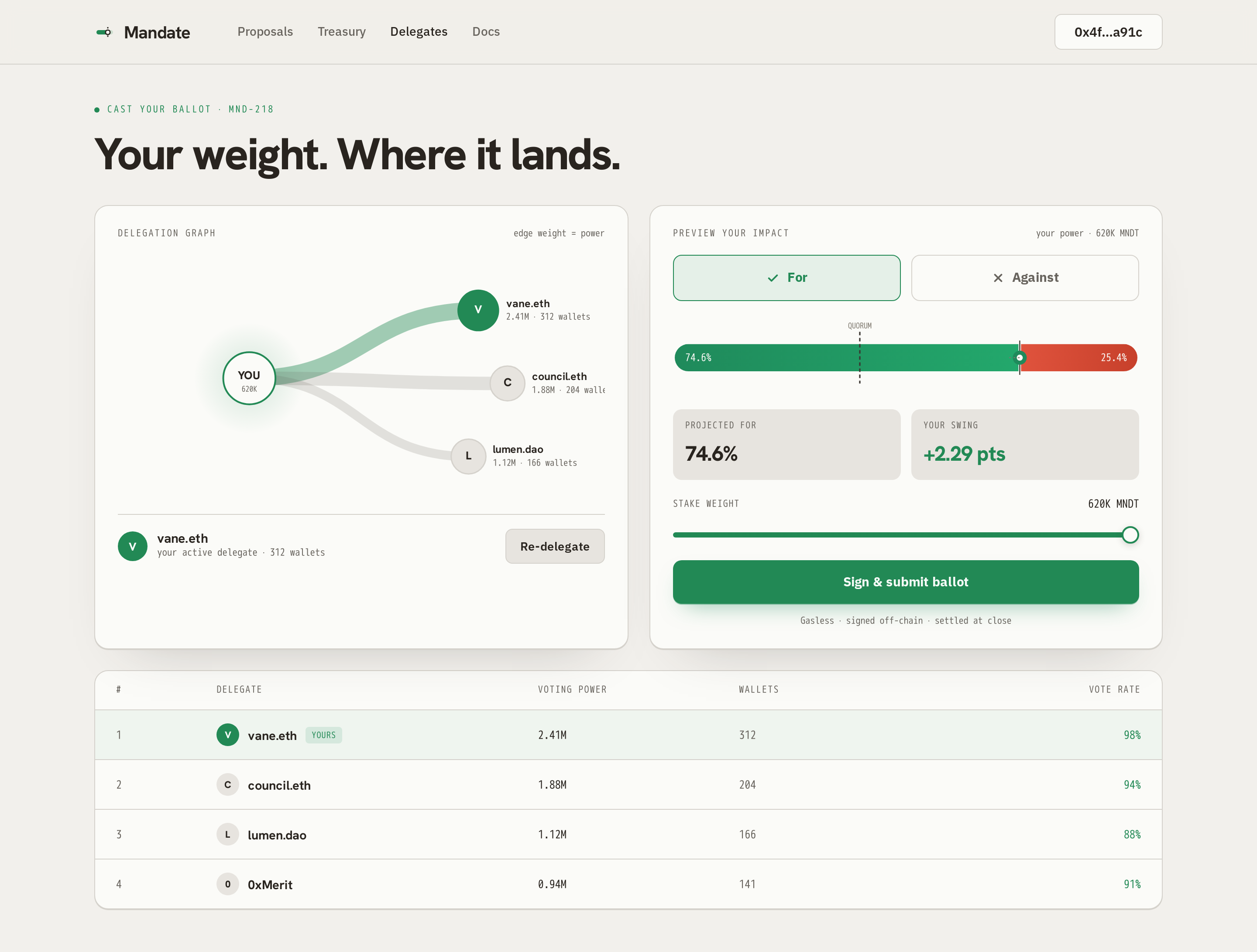
Task: Select the council.eth node circle in graph
Action: [x=508, y=383]
